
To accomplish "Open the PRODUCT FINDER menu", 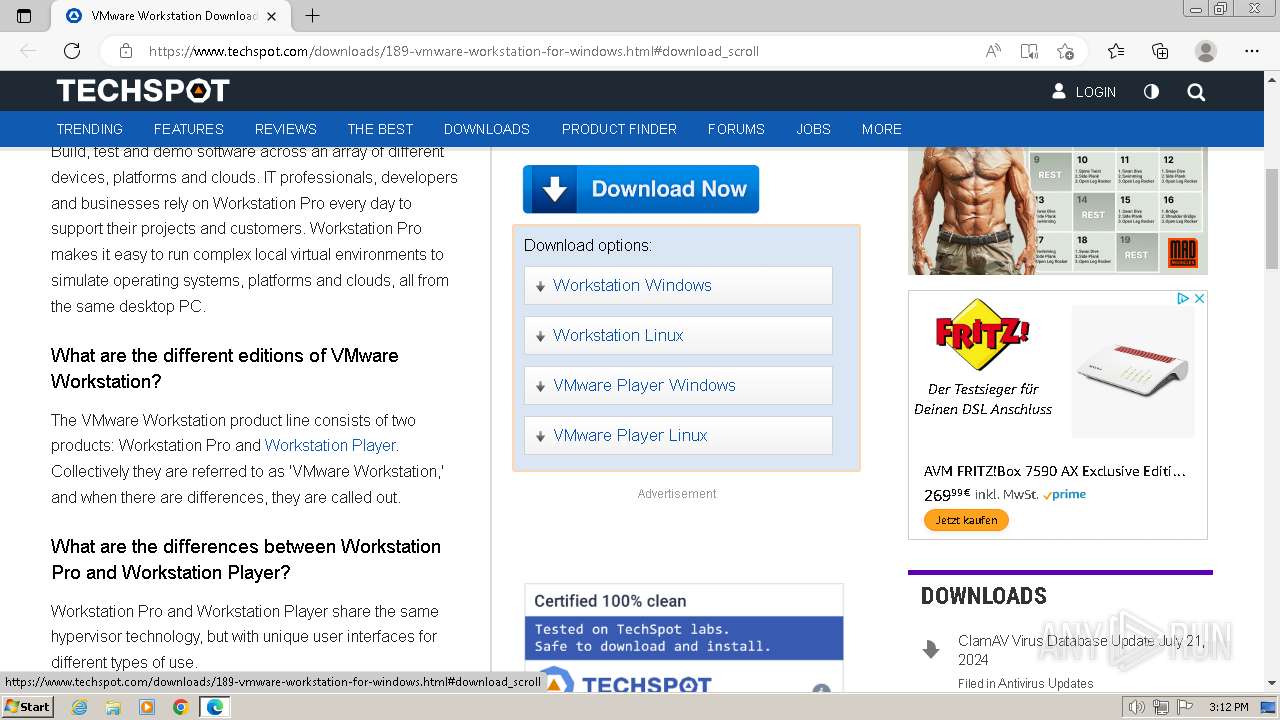I will (619, 129).
